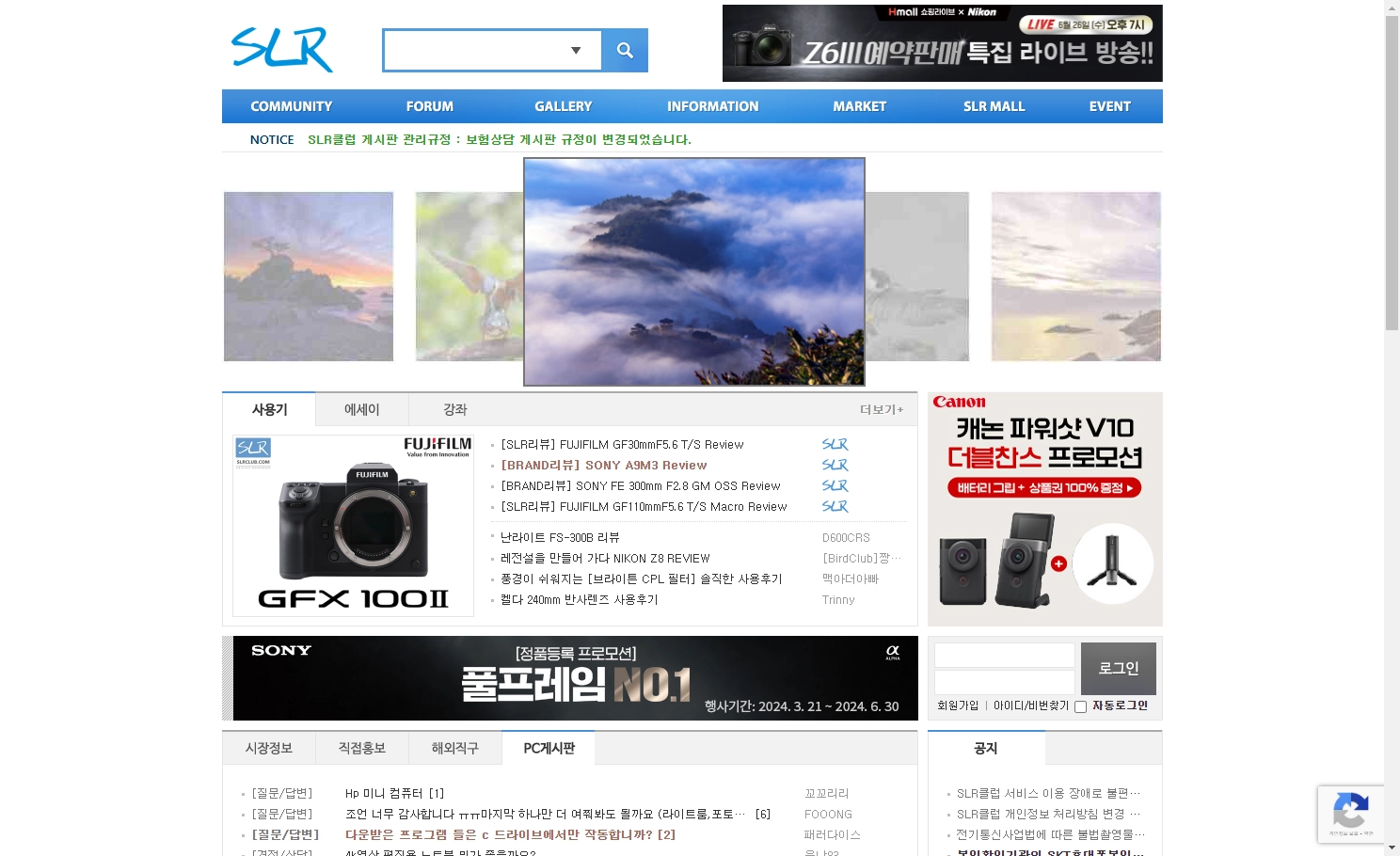Open the COMMUNITY menu
The height and width of the screenshot is (856, 1400).
click(x=292, y=106)
